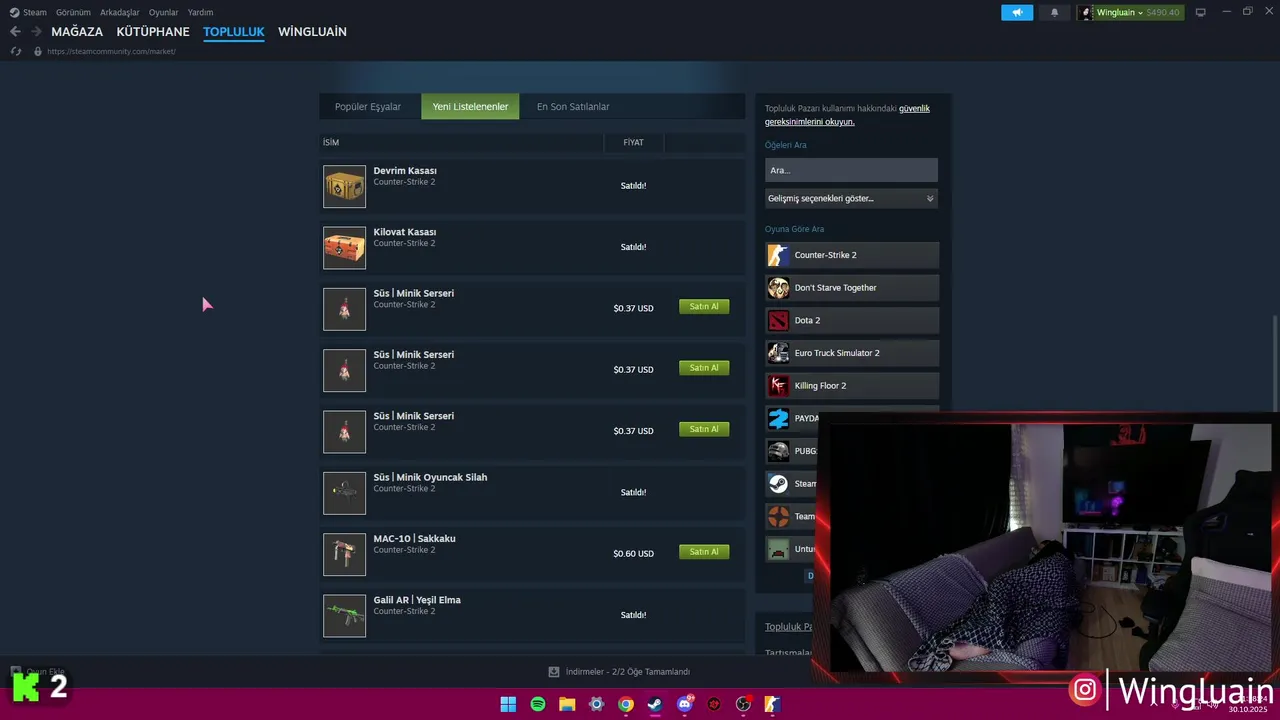Open İndirmeler downloads status

pyautogui.click(x=619, y=672)
